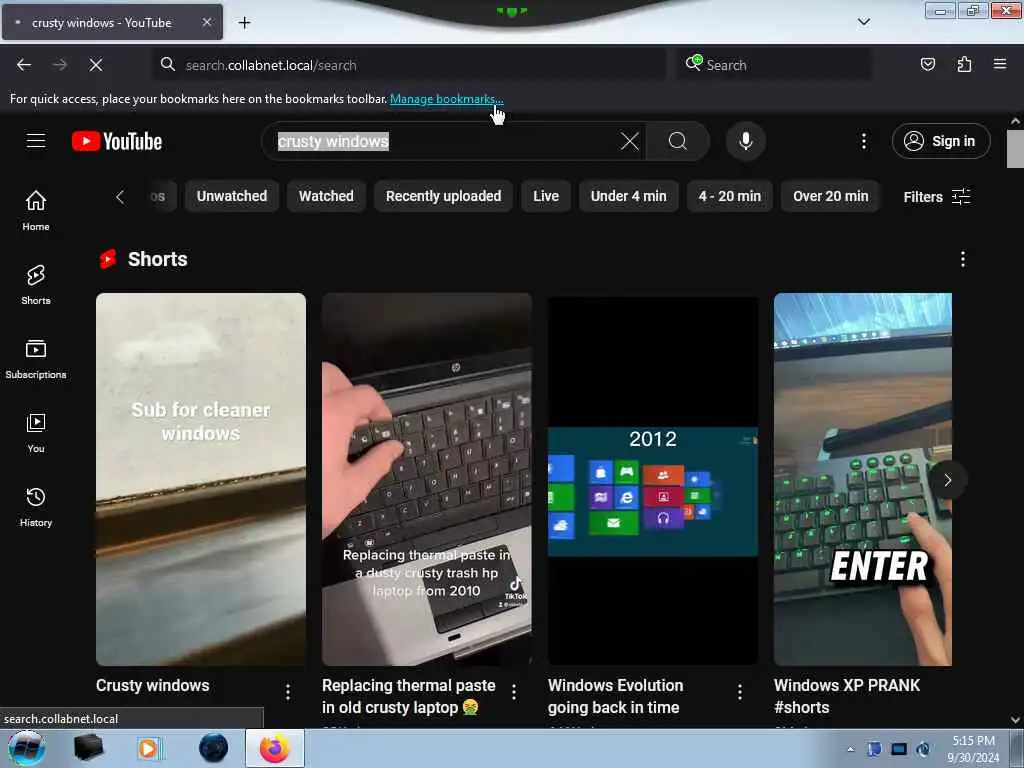Image resolution: width=1024 pixels, height=768 pixels.
Task: Open Firefox from the taskbar
Action: tap(274, 748)
